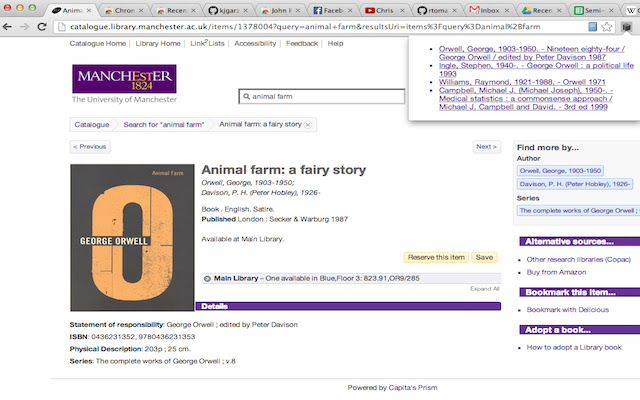Find more by author Orwell, George, 1903-1950

tap(560, 171)
